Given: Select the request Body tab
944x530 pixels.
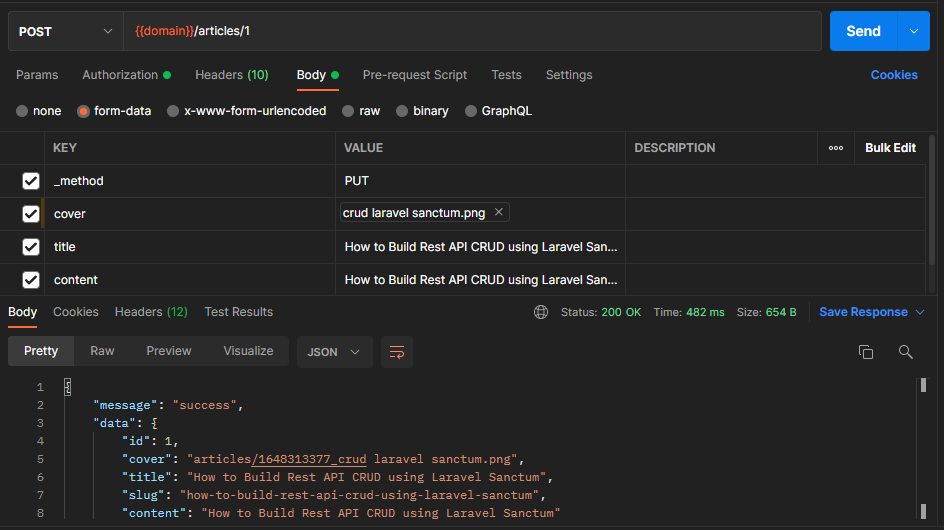Looking at the screenshot, I should click(317, 75).
